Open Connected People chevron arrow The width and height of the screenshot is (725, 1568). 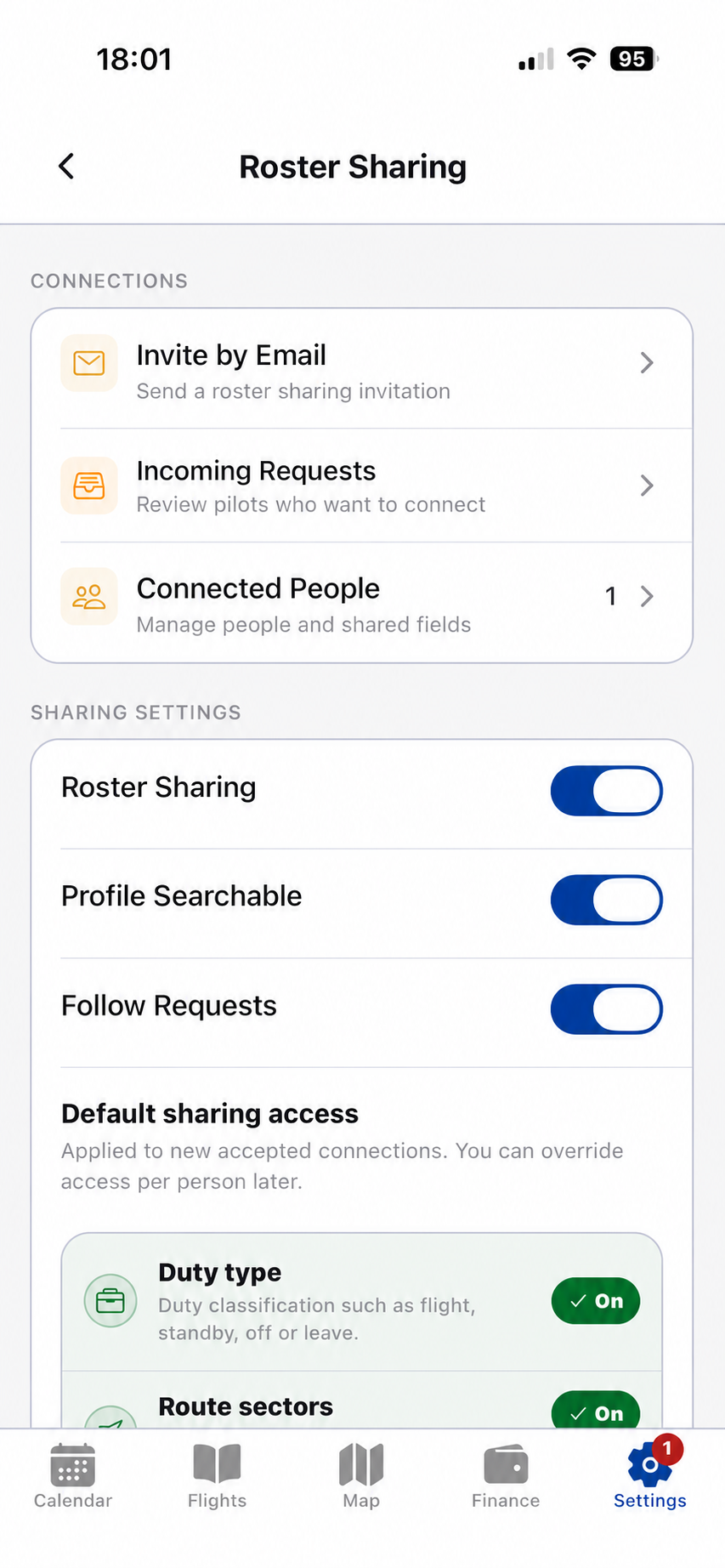[647, 596]
